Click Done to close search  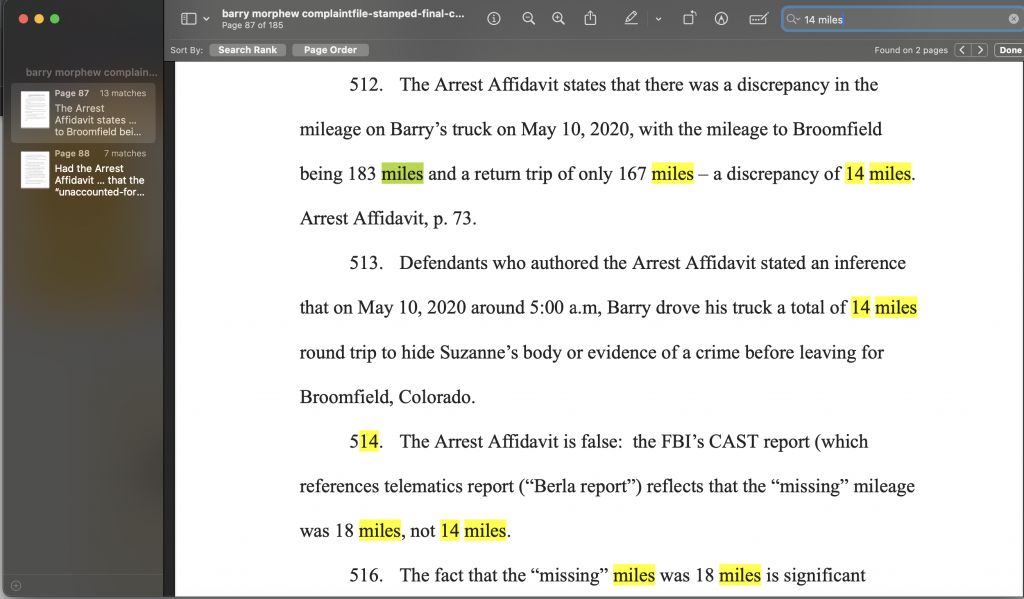click(x=1009, y=50)
